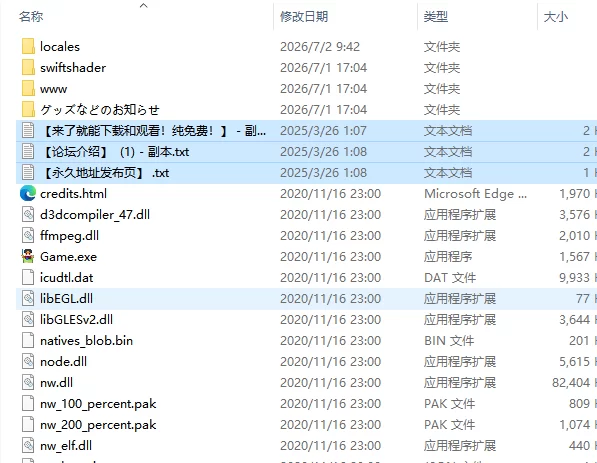Select the icudtl.dat file name
The height and width of the screenshot is (463, 597).
point(67,278)
